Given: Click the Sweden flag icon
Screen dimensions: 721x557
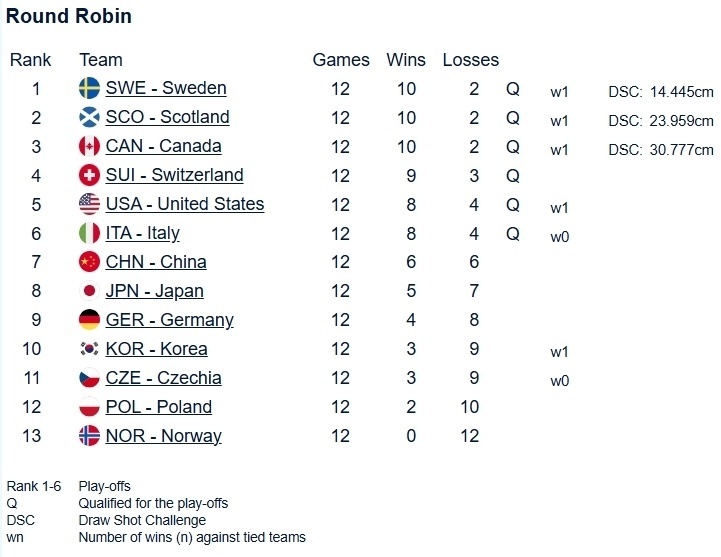Looking at the screenshot, I should [89, 88].
